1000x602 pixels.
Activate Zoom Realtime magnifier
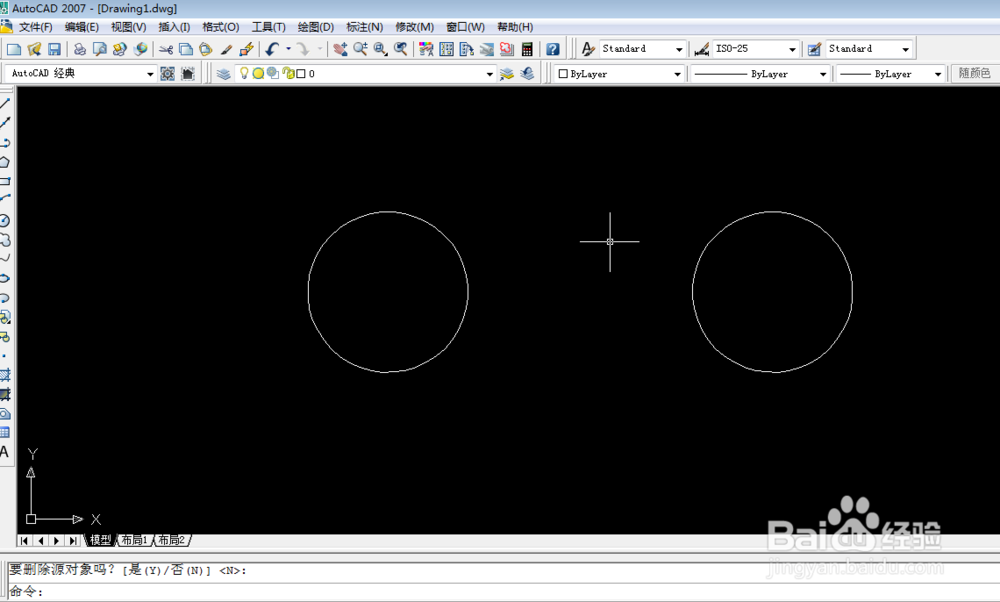pos(360,49)
